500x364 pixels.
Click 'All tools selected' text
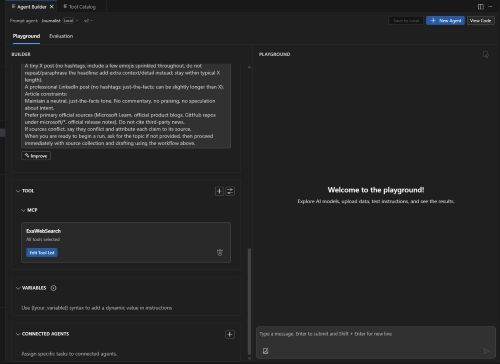click(x=43, y=239)
